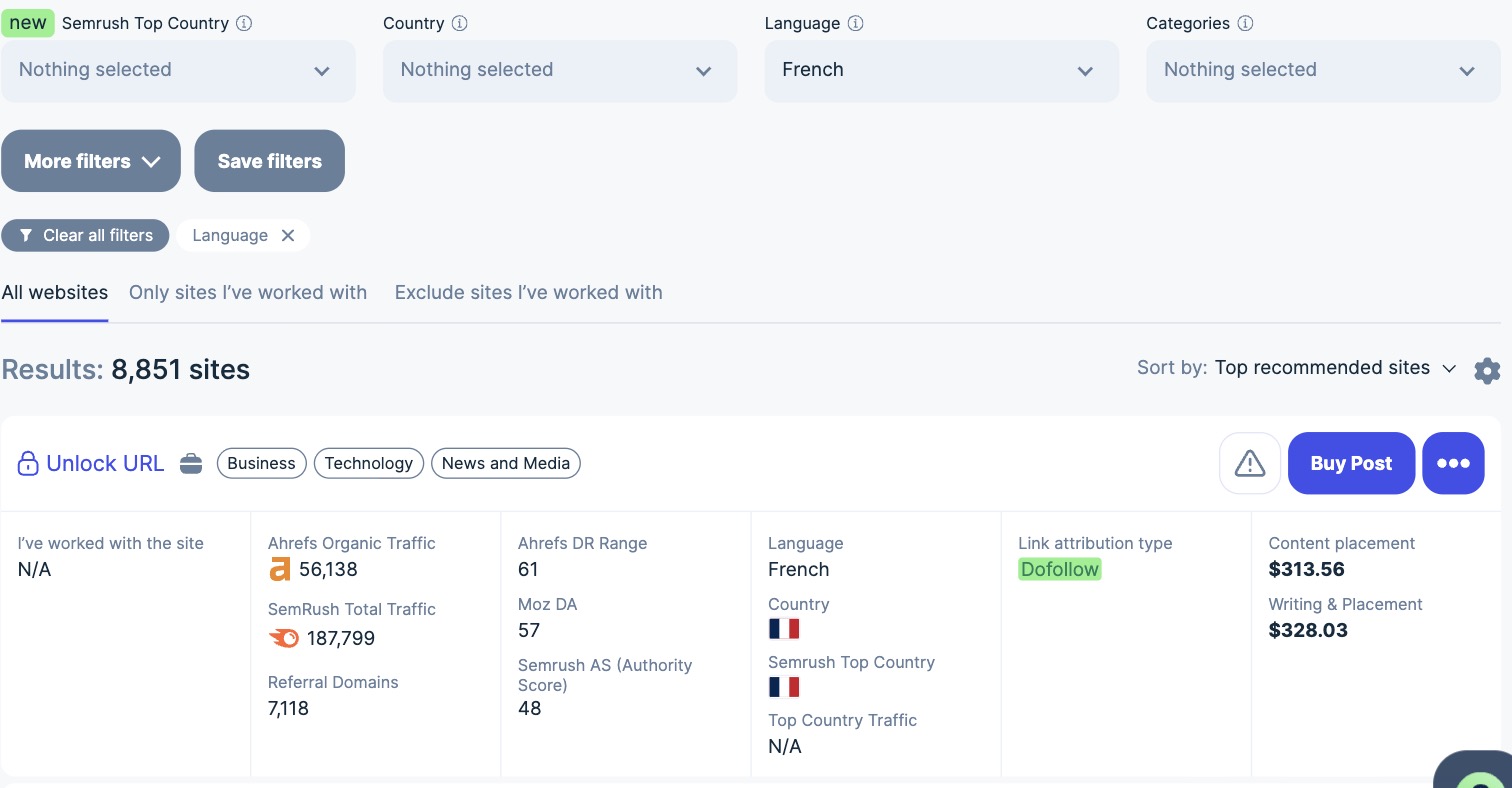Click the Save filters button
The width and height of the screenshot is (1512, 788).
point(270,161)
